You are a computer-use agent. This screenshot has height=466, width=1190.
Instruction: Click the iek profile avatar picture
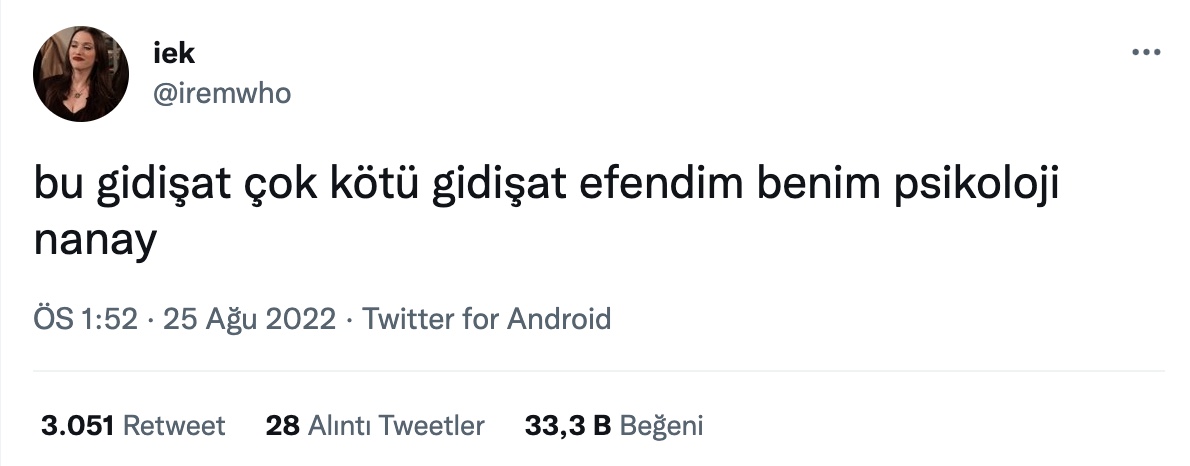80,74
